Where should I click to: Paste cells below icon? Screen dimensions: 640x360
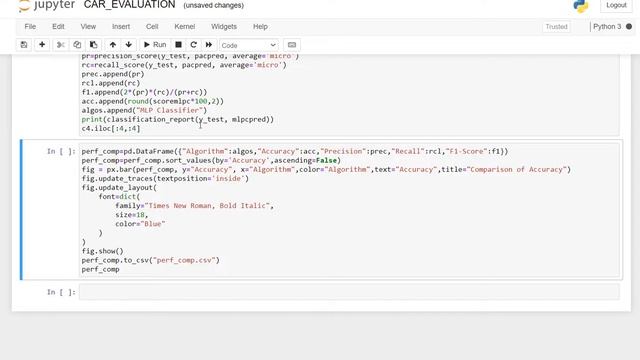point(93,45)
